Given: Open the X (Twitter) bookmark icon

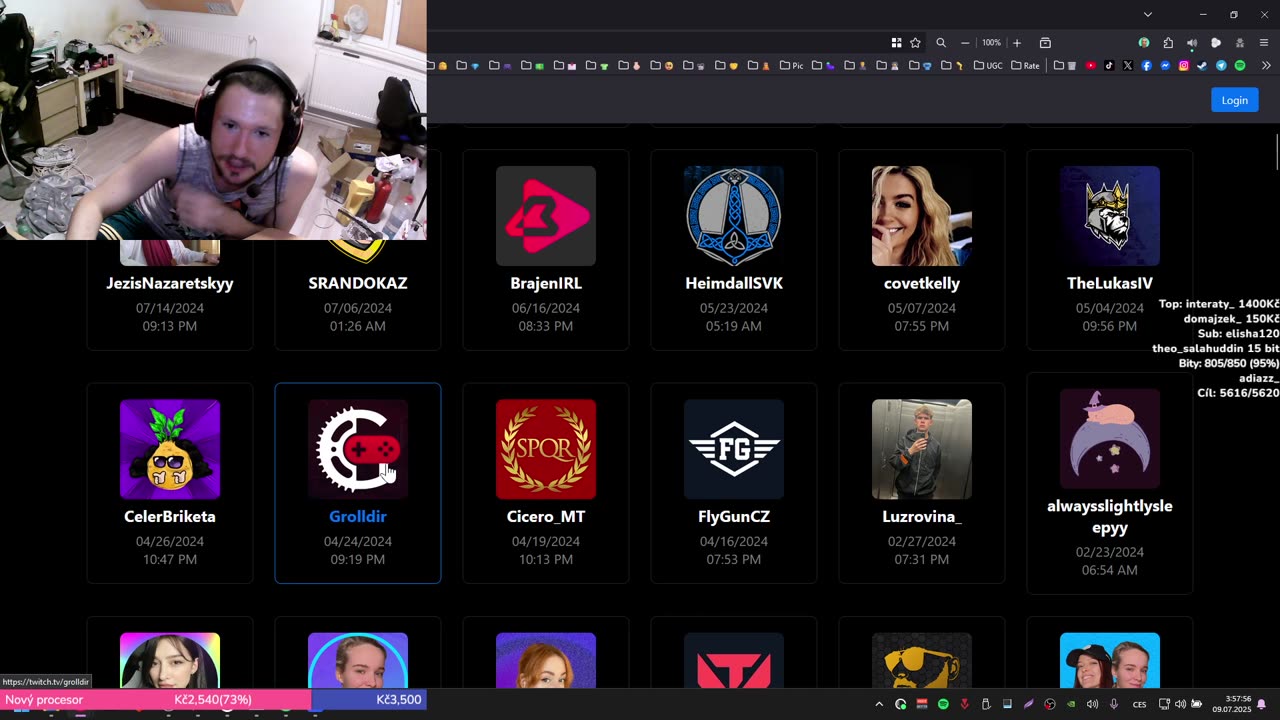Looking at the screenshot, I should click(x=1128, y=66).
